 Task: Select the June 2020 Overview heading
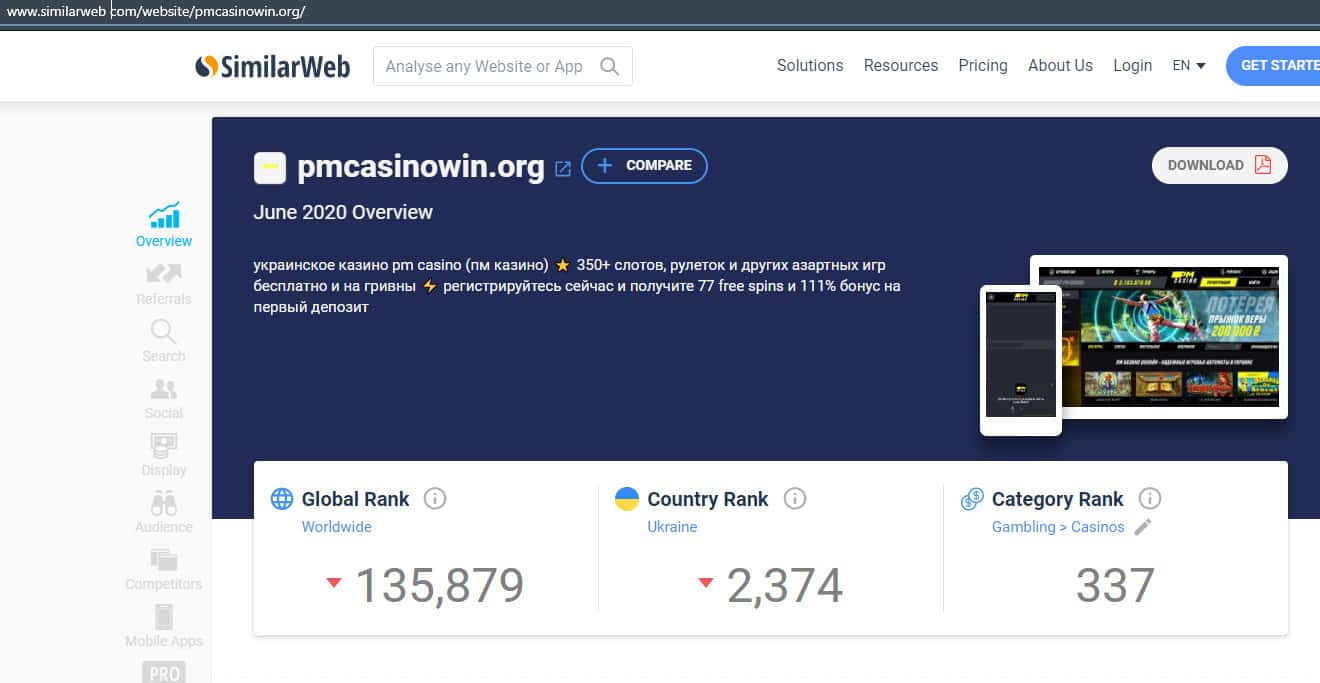(343, 212)
